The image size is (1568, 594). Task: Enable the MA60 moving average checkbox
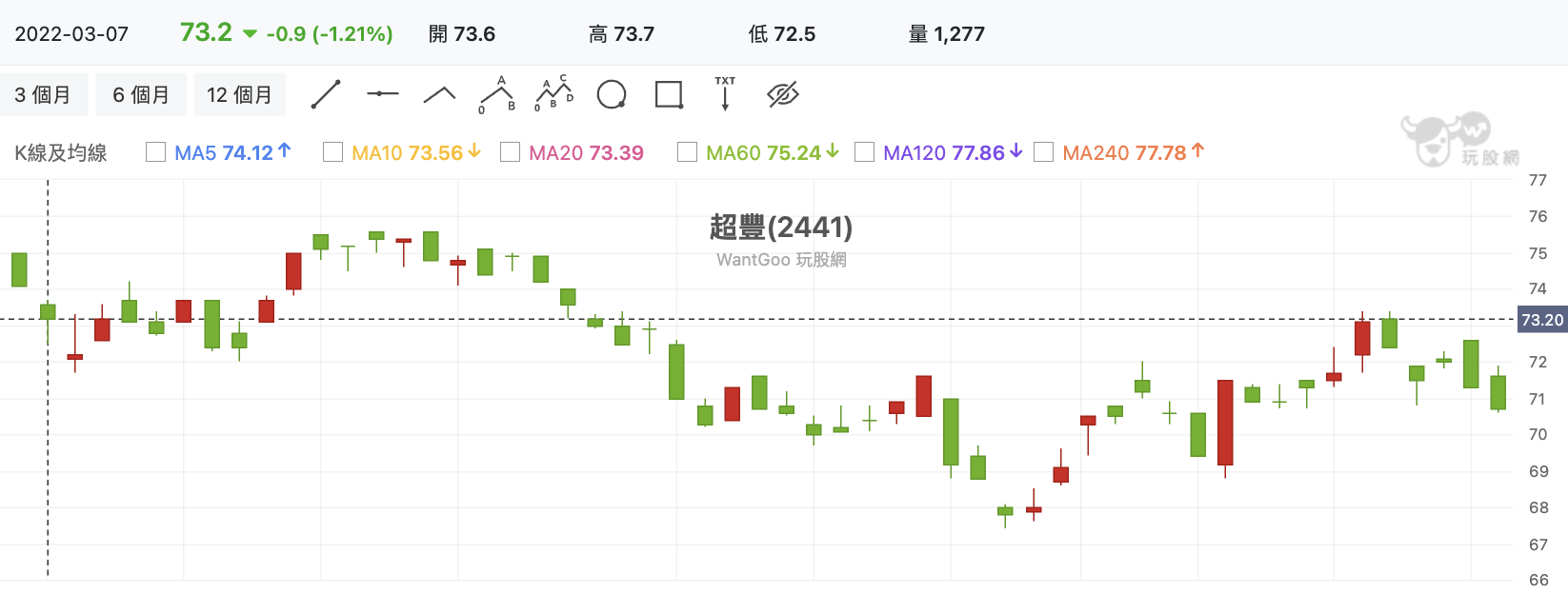(687, 152)
